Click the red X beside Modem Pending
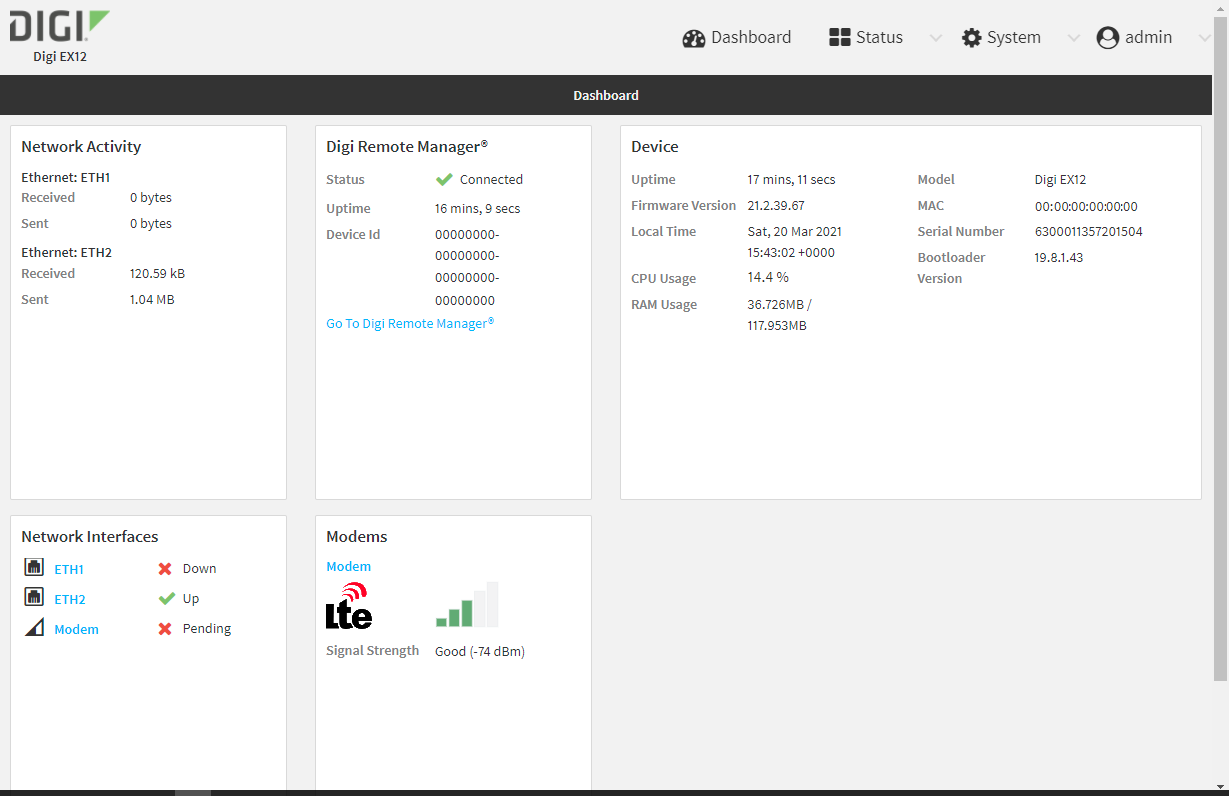Screen dimensions: 1229x796 click(x=165, y=629)
